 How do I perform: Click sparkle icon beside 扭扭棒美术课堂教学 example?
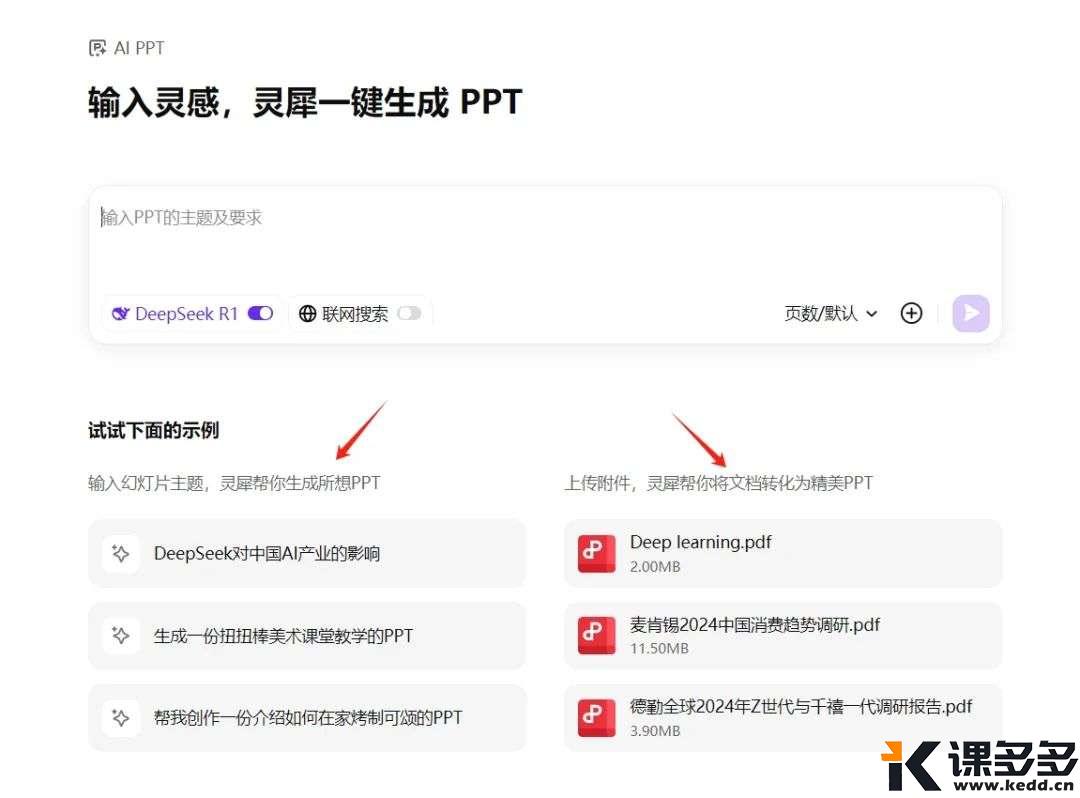(121, 635)
